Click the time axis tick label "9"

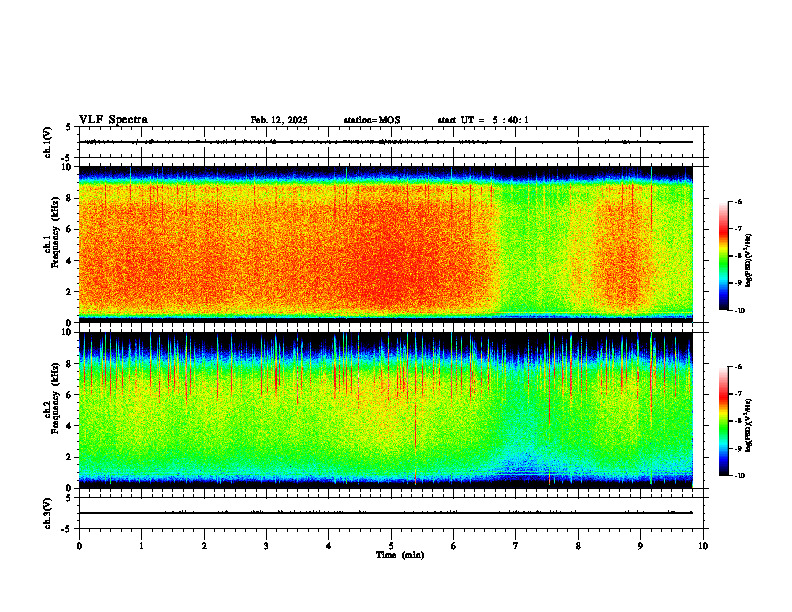640,546
